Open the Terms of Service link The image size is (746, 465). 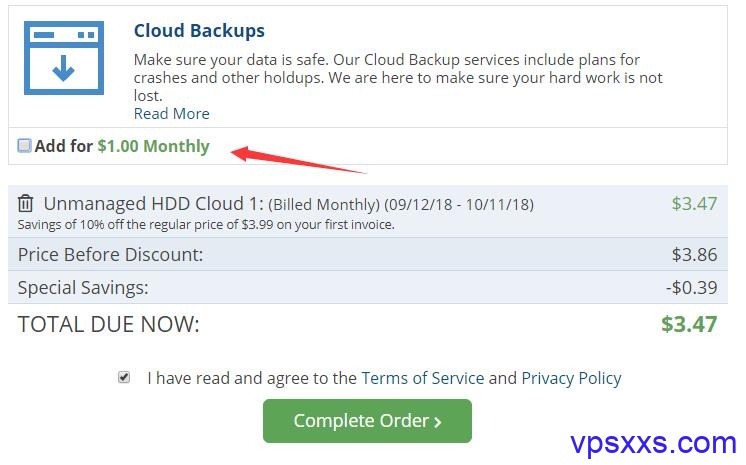422,378
